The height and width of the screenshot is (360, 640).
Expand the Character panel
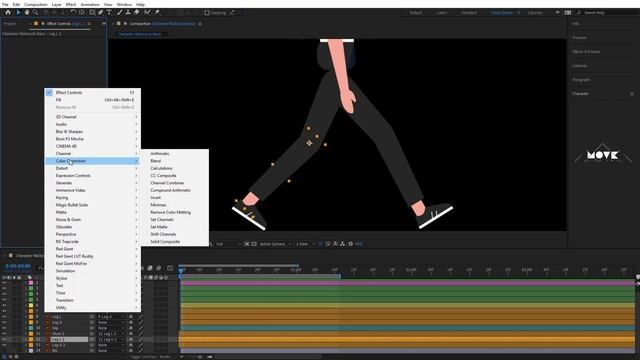click(x=580, y=93)
